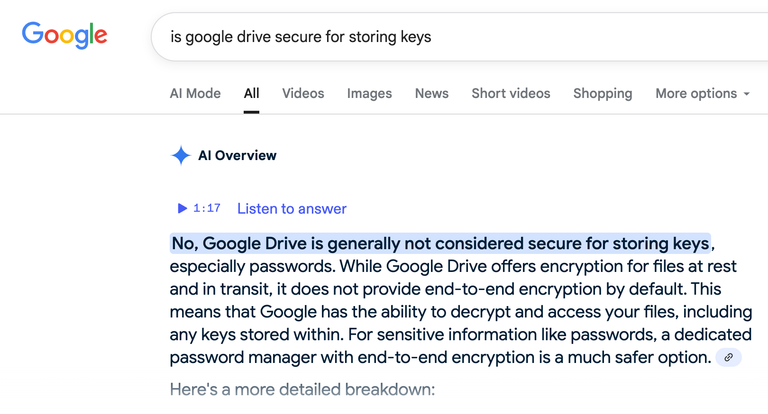The width and height of the screenshot is (768, 414).
Task: Go to the Images tab
Action: point(369,93)
